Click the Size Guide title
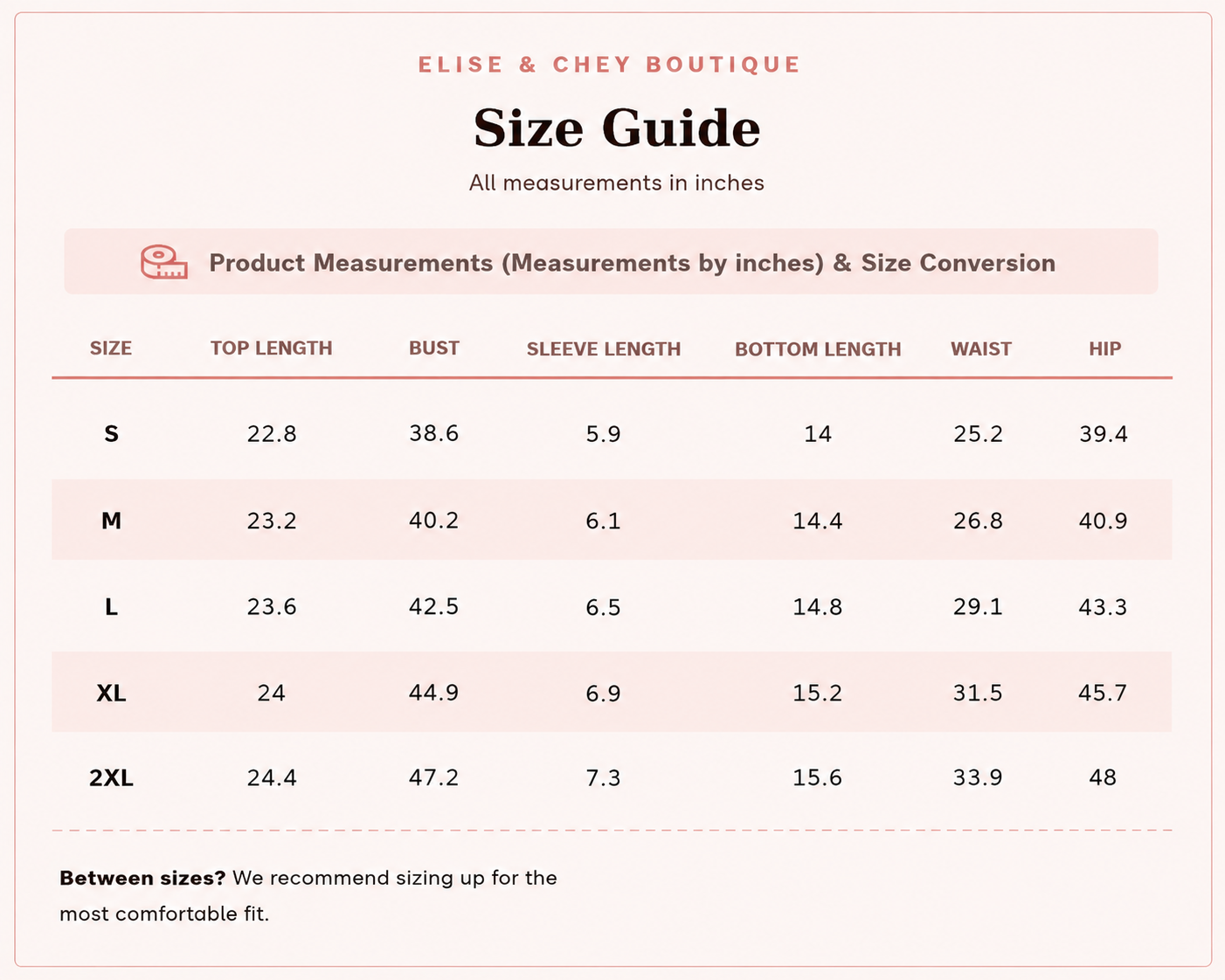The height and width of the screenshot is (980, 1225). tap(617, 128)
